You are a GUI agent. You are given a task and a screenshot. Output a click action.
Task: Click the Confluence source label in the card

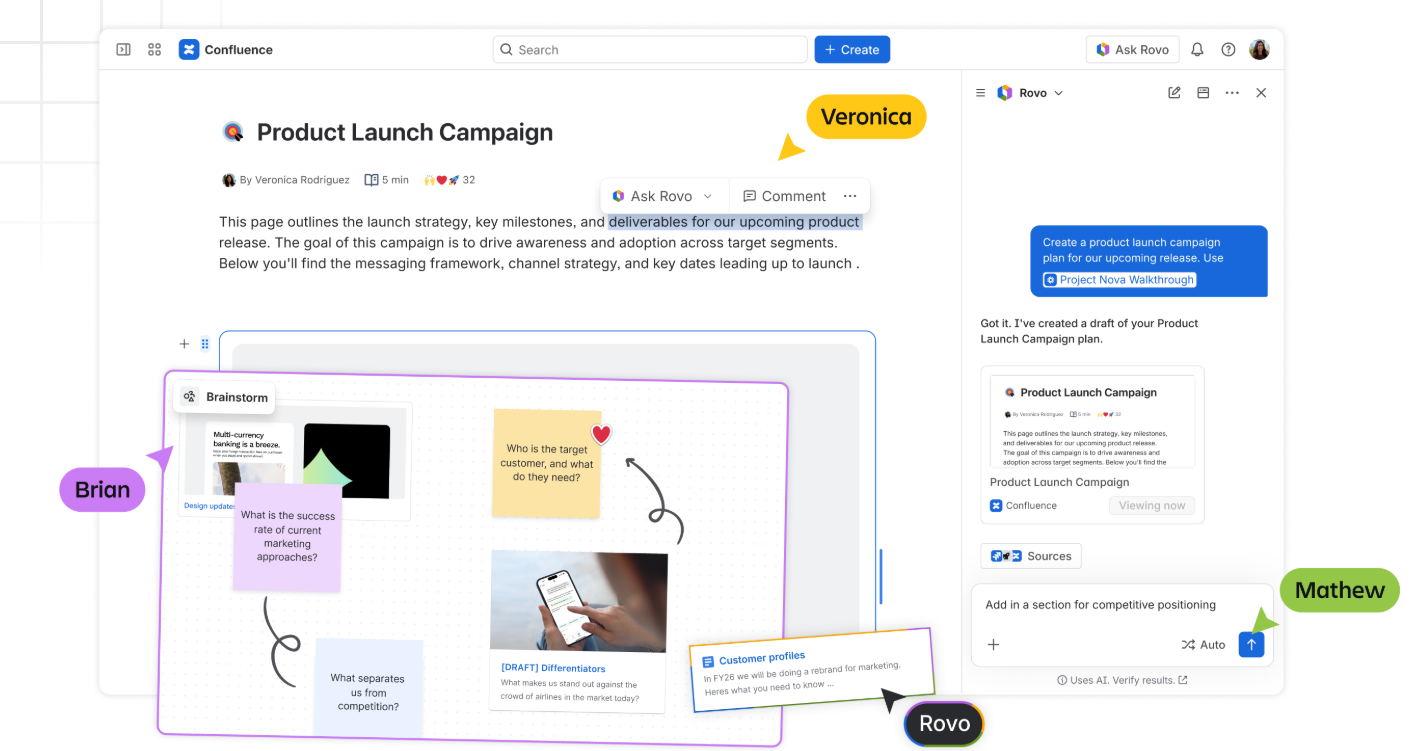1023,506
